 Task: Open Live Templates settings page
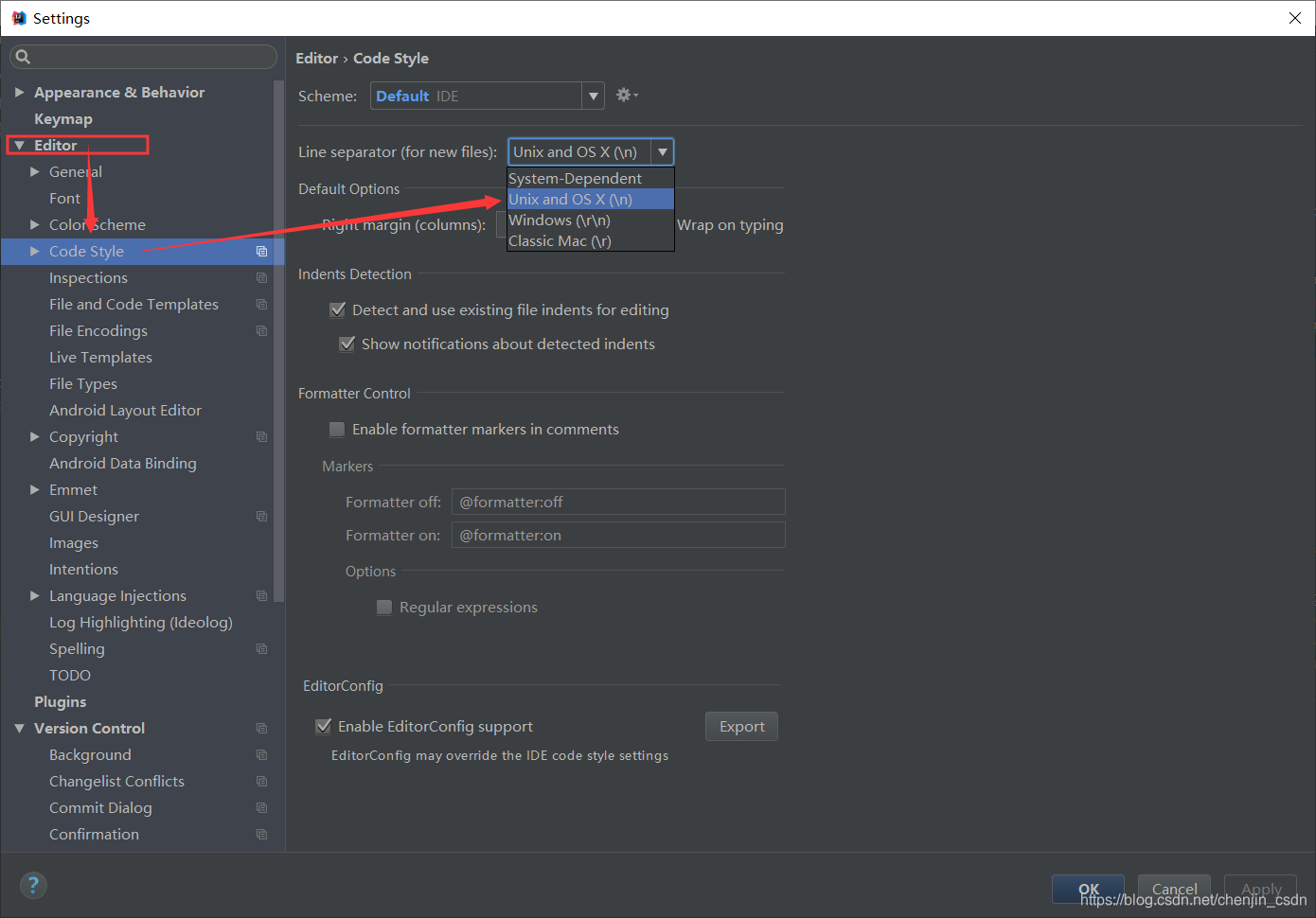click(x=100, y=357)
